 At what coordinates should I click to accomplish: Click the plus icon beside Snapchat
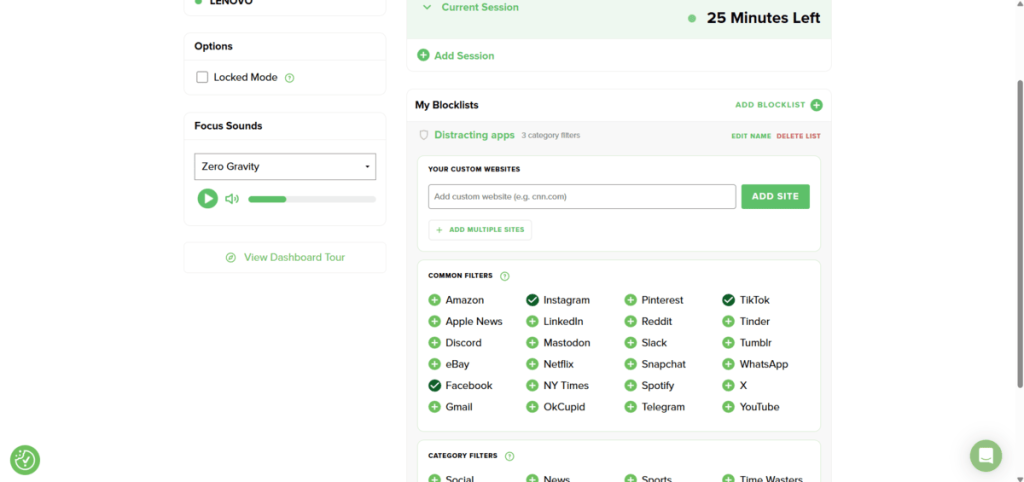coord(630,364)
